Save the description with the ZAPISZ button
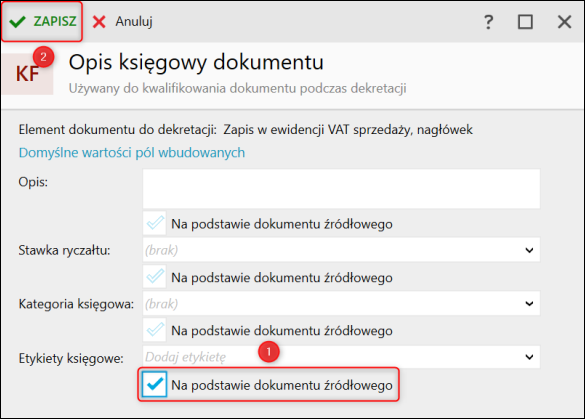 tap(42, 21)
